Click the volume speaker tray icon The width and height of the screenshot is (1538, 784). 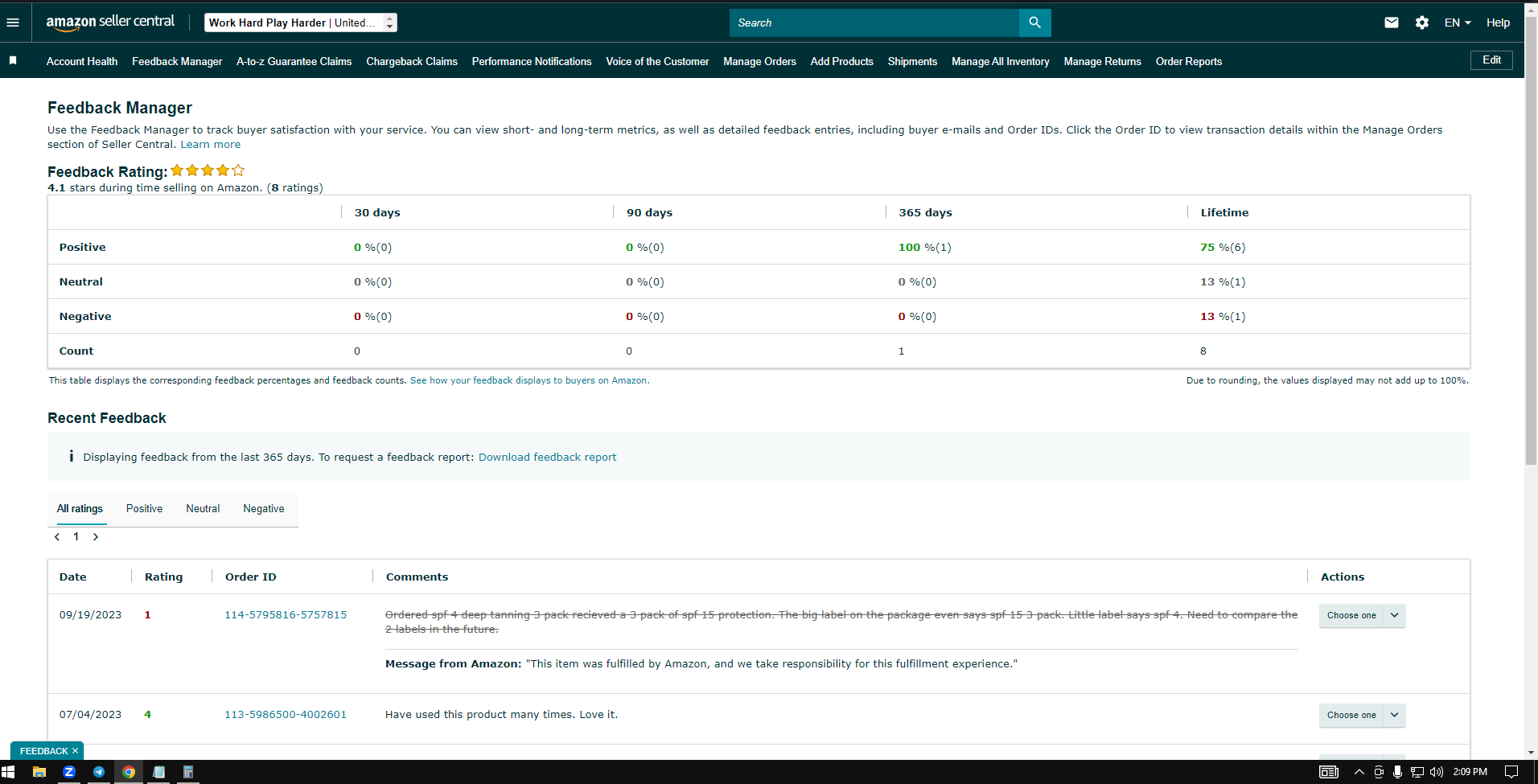(1437, 772)
